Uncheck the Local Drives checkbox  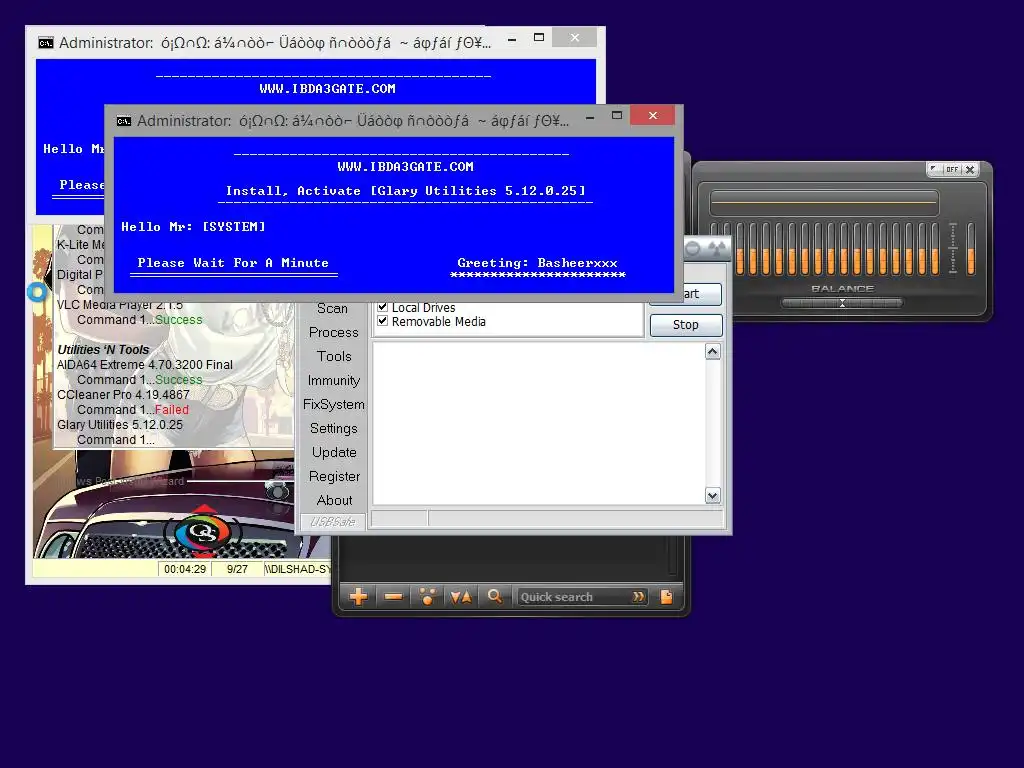click(383, 306)
